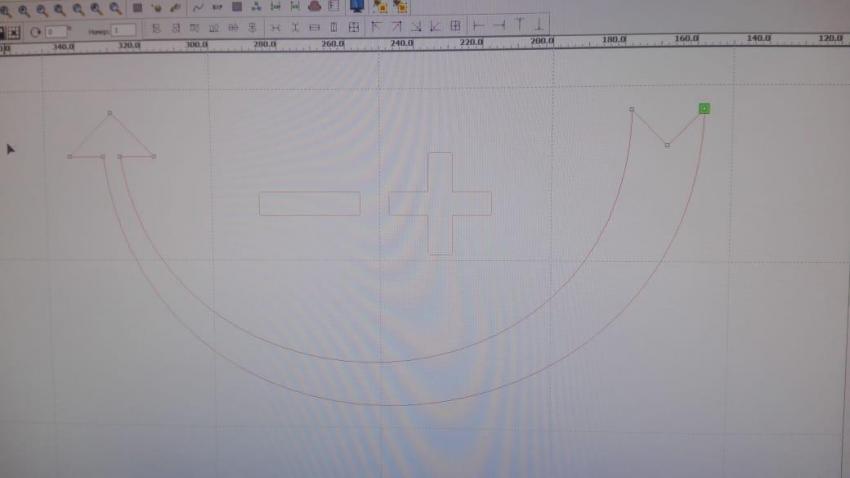This screenshot has width=850, height=478.
Task: Click the minus-shaped rectangle outline
Action: coord(310,203)
